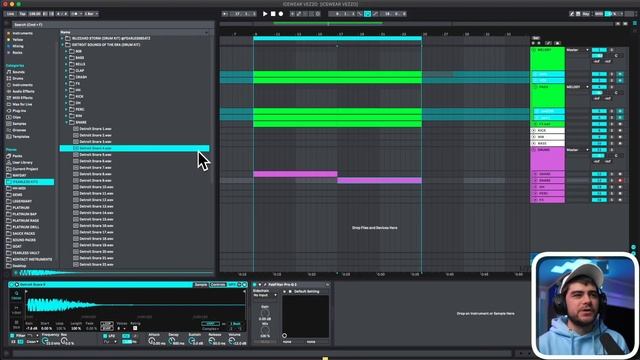Screen dimensions: 640x360
Task: Click the Link button in control bar
Action: click(11, 14)
